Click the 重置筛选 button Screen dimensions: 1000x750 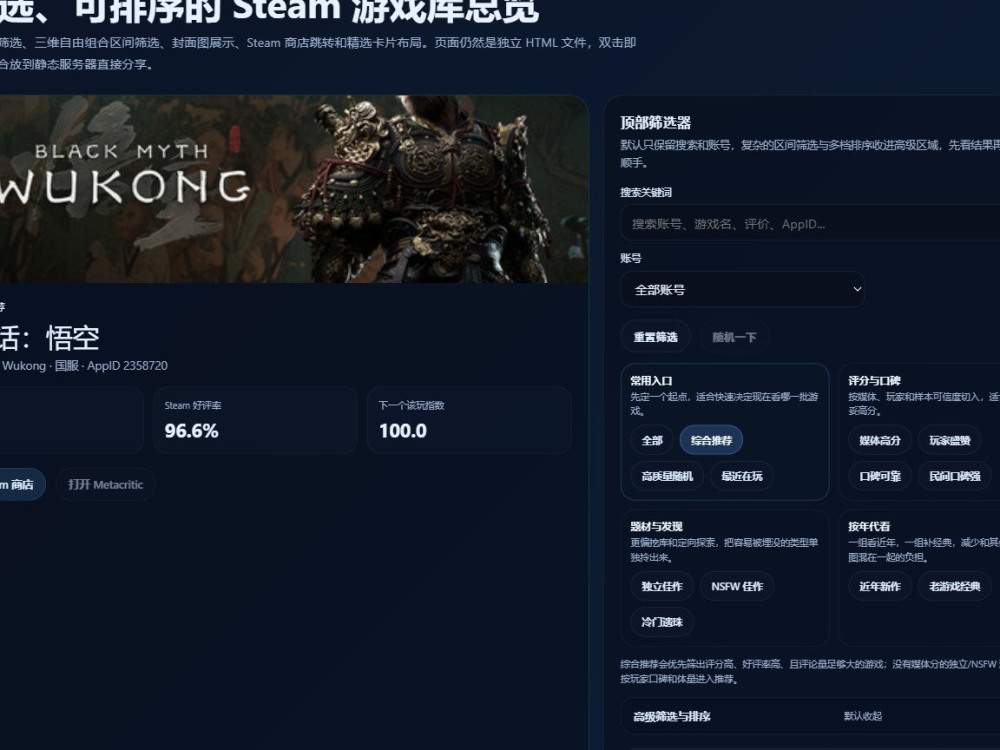(655, 337)
